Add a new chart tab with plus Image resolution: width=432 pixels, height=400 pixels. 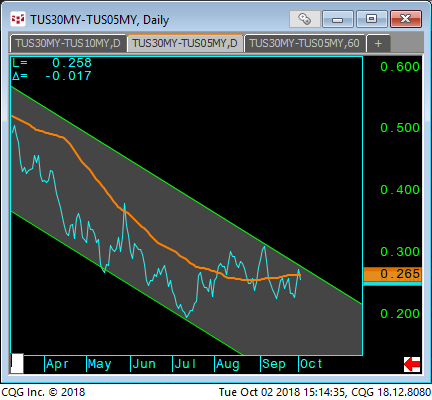click(378, 44)
